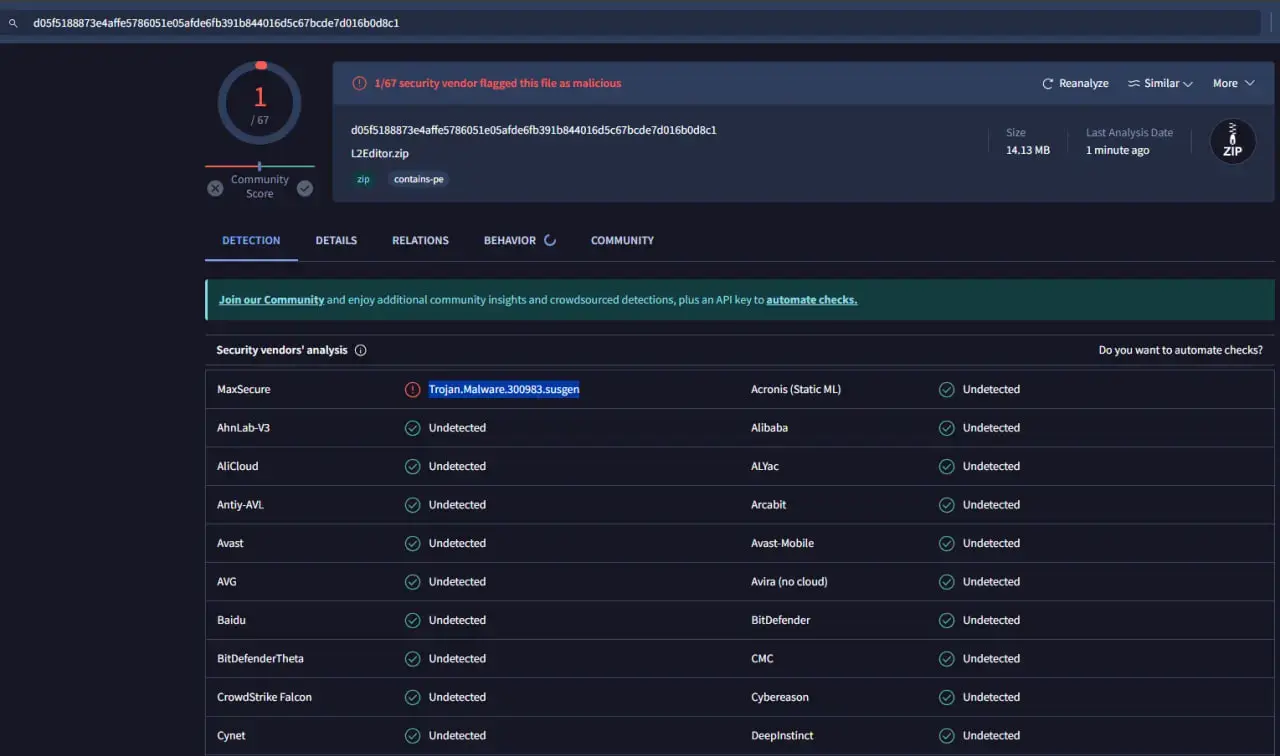Click DeepInstinct undetected check icon
This screenshot has height=756, width=1280.
pos(946,736)
